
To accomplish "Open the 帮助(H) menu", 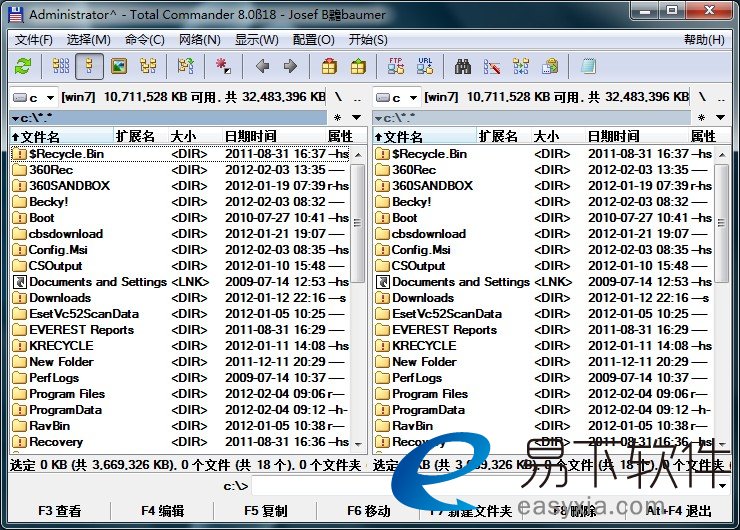I will (704, 40).
